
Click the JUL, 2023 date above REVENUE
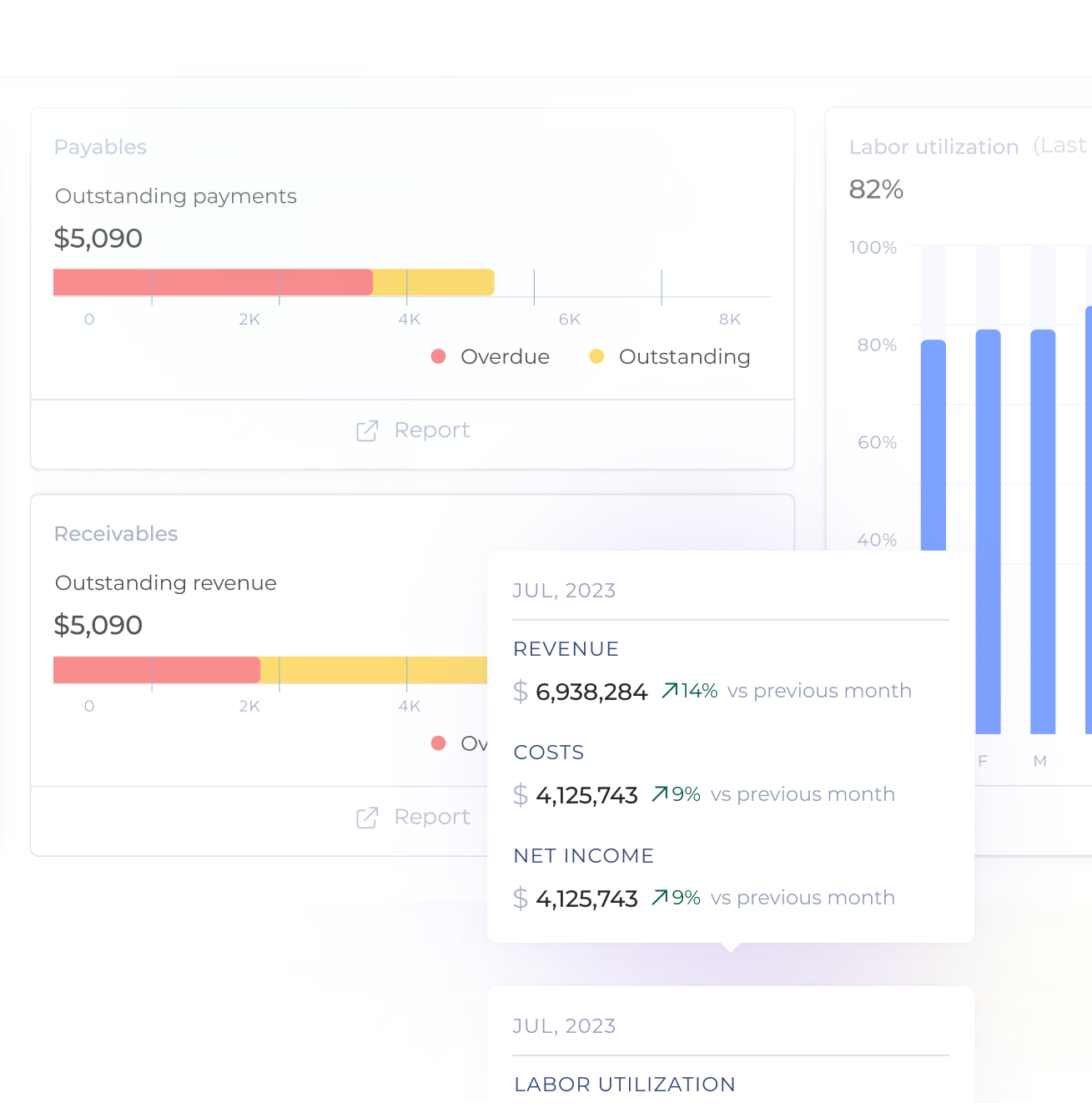tap(564, 591)
